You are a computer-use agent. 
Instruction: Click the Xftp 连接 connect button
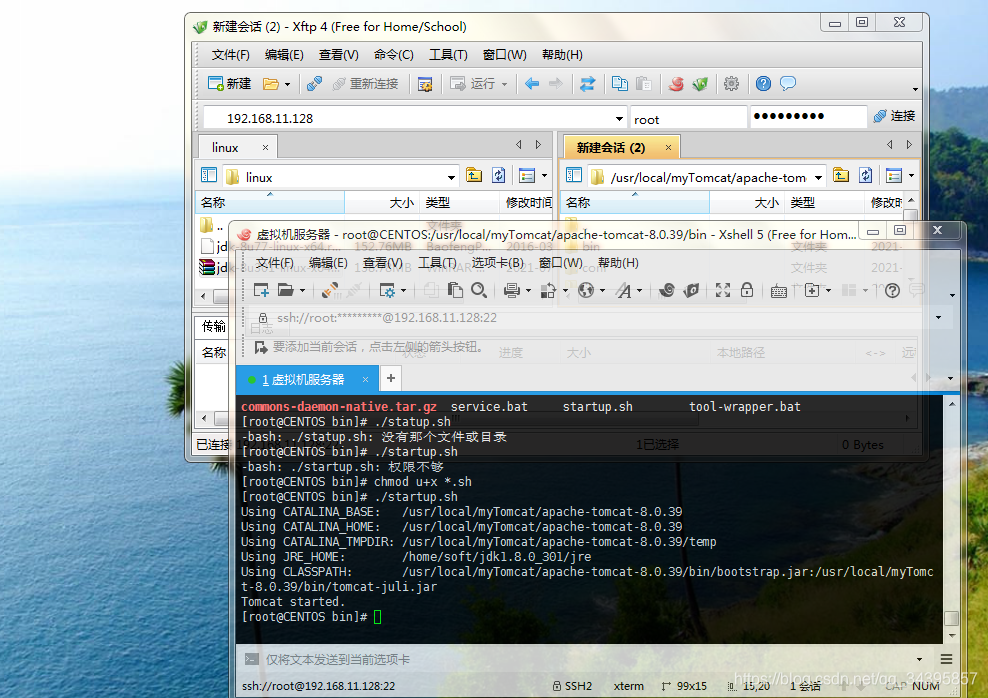tap(894, 116)
